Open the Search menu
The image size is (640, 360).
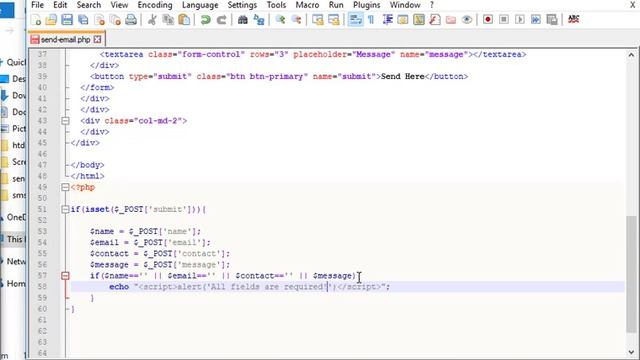[89, 5]
